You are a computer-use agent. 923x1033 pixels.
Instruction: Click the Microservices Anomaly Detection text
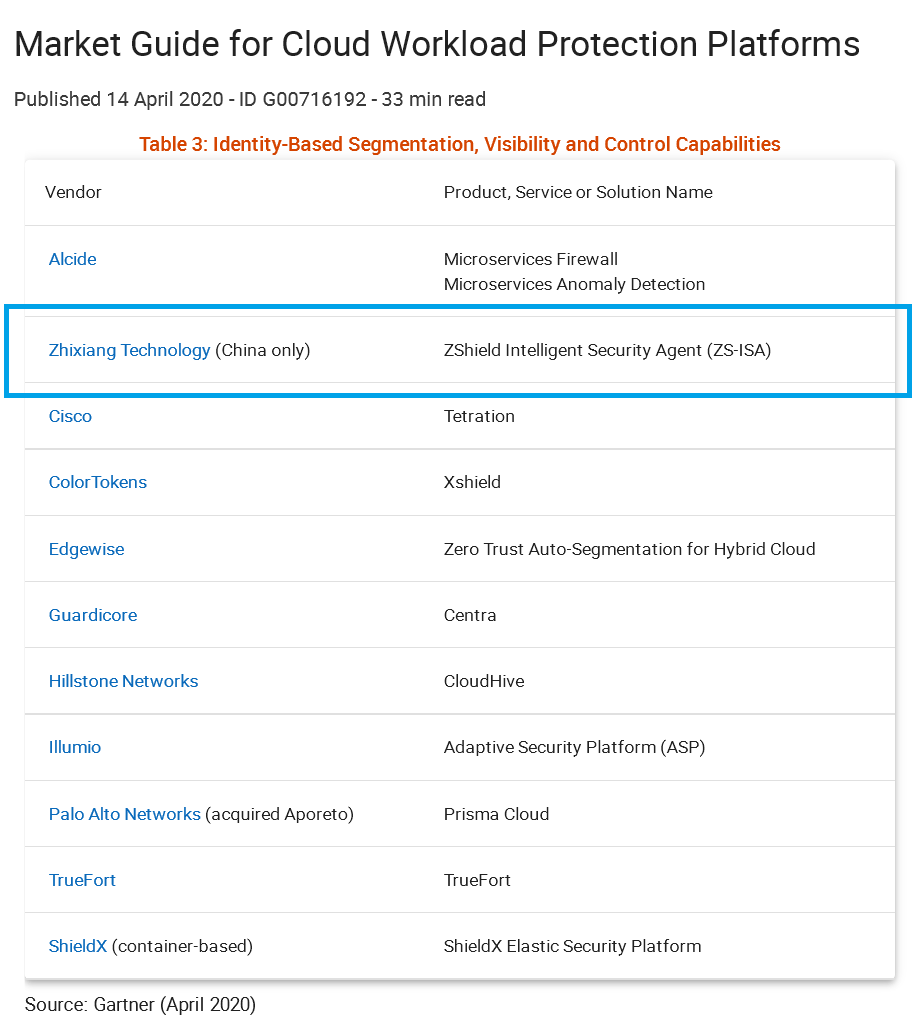coord(574,284)
